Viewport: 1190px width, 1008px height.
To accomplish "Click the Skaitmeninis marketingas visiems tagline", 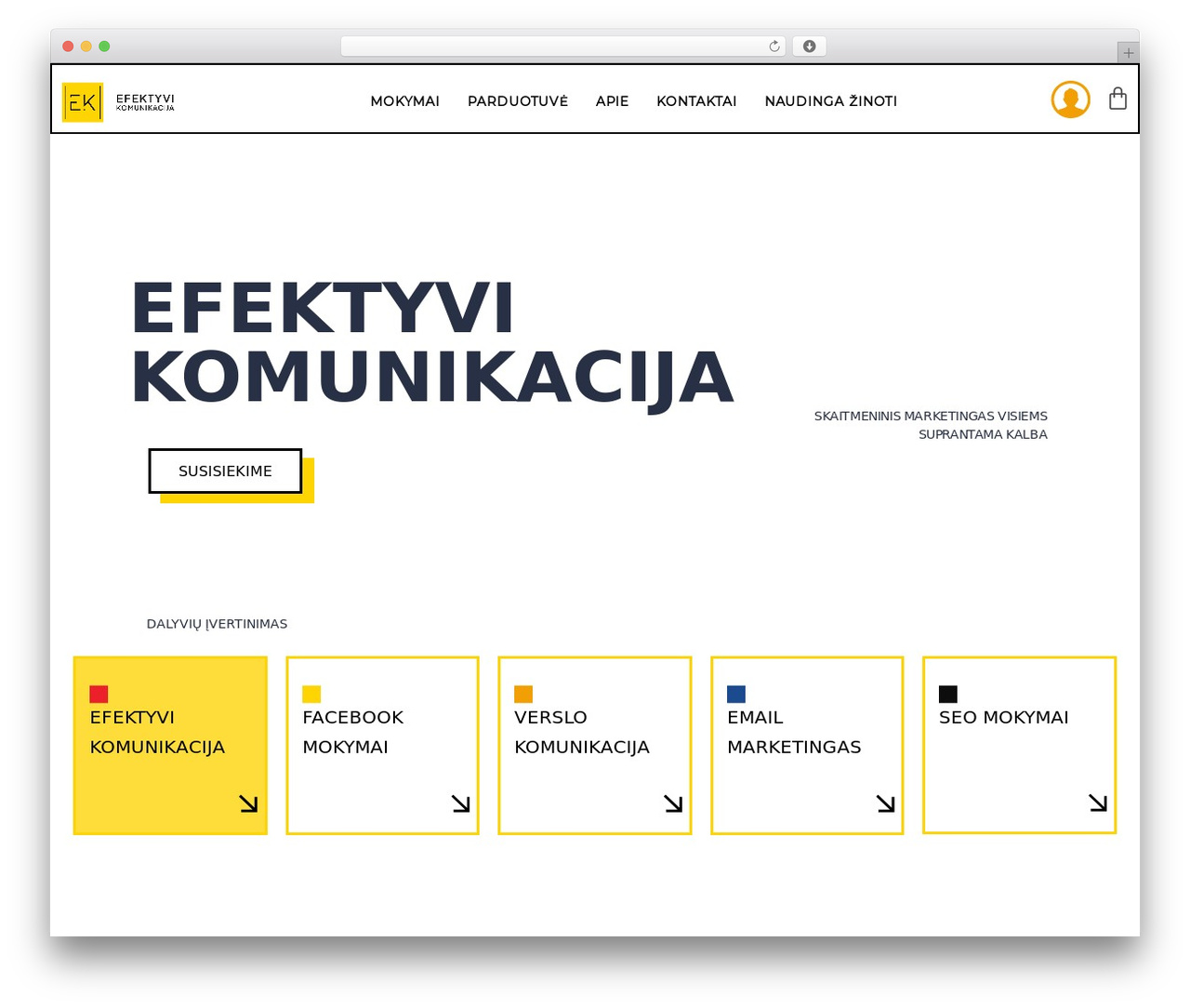I will 931,425.
